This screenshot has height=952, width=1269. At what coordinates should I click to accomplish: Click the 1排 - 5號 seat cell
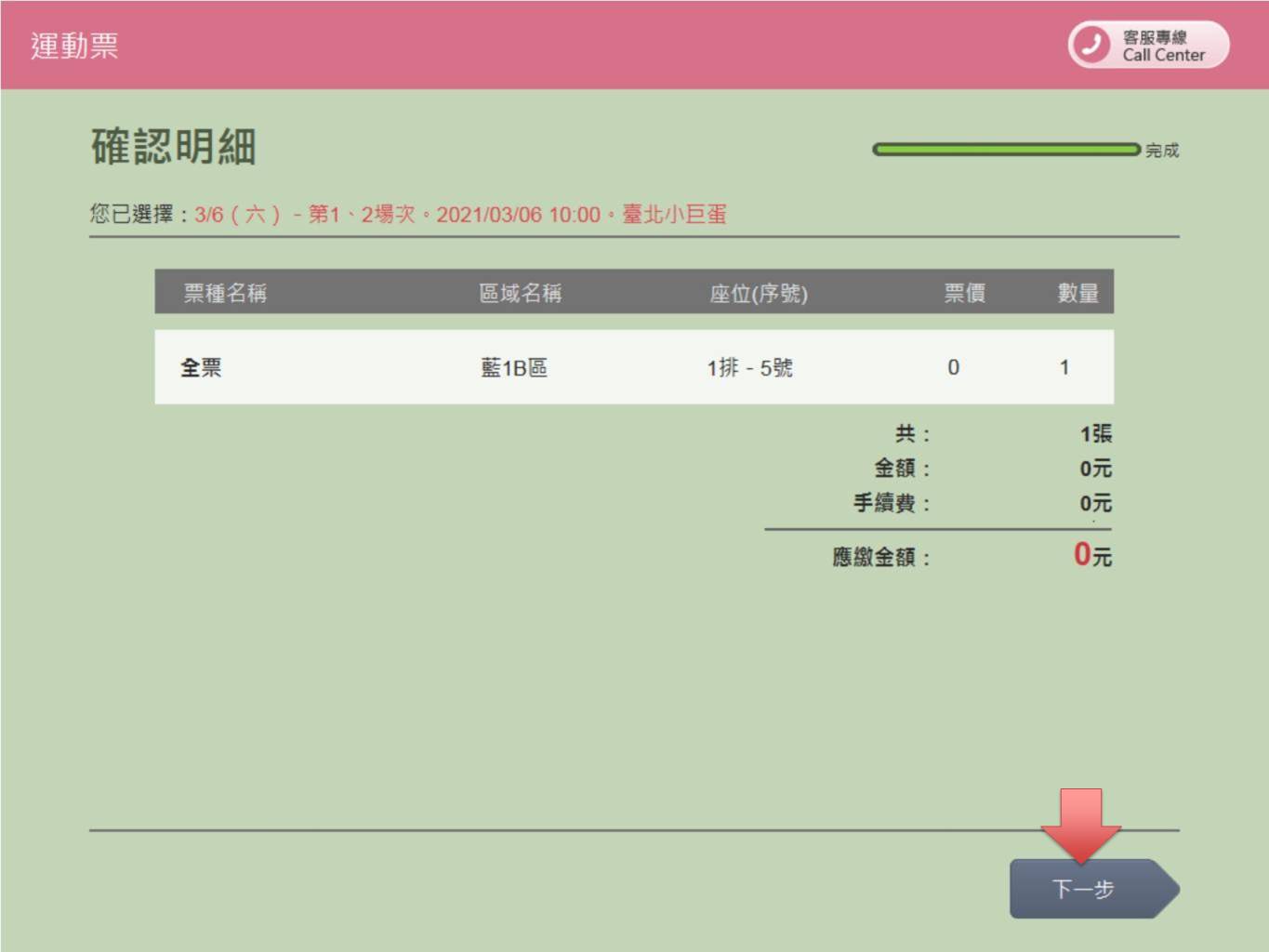[749, 367]
